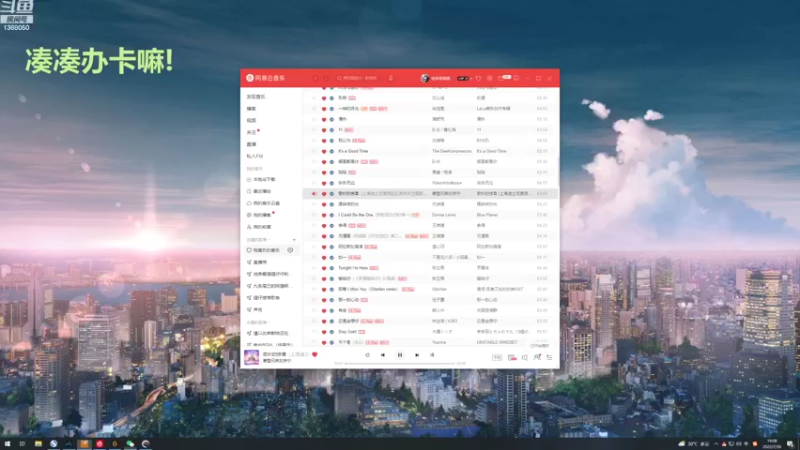
Task: Toggle heart on the song titled "11"
Action: (323, 130)
